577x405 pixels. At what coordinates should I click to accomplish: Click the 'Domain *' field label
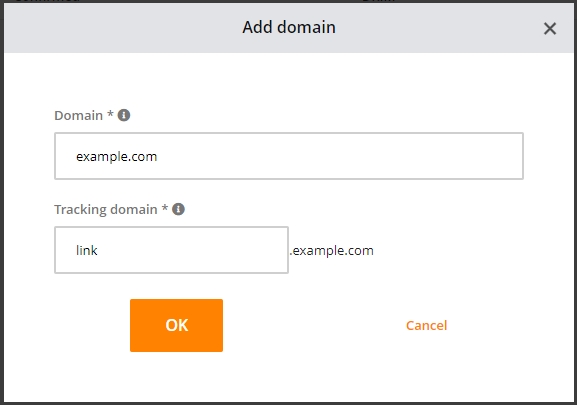(84, 116)
